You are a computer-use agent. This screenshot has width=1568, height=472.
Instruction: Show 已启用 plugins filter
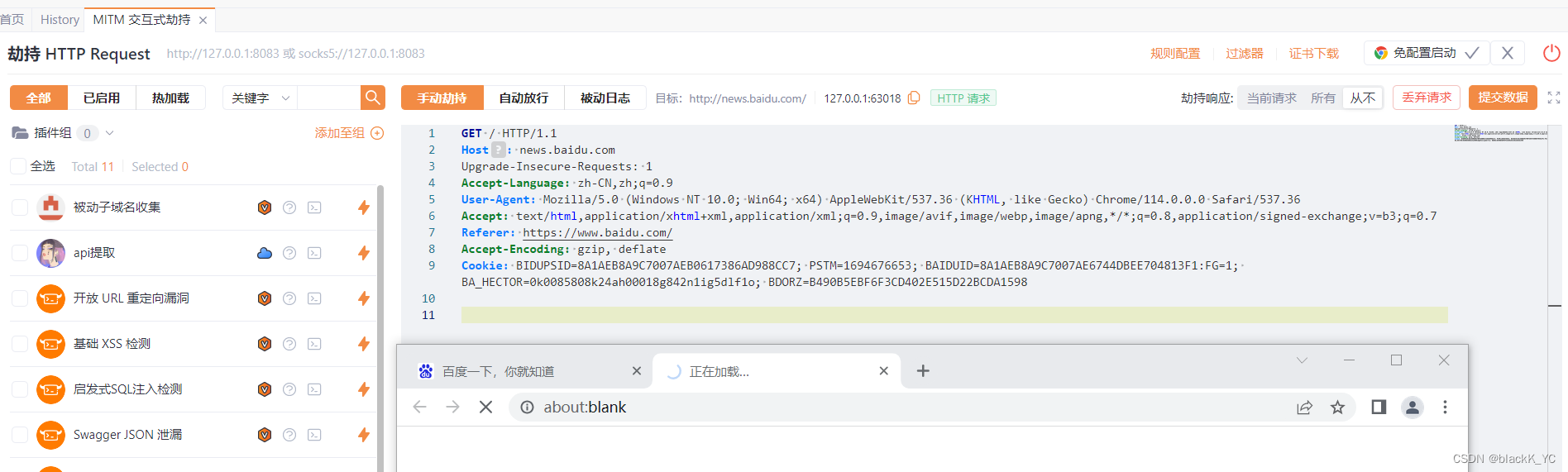point(102,98)
